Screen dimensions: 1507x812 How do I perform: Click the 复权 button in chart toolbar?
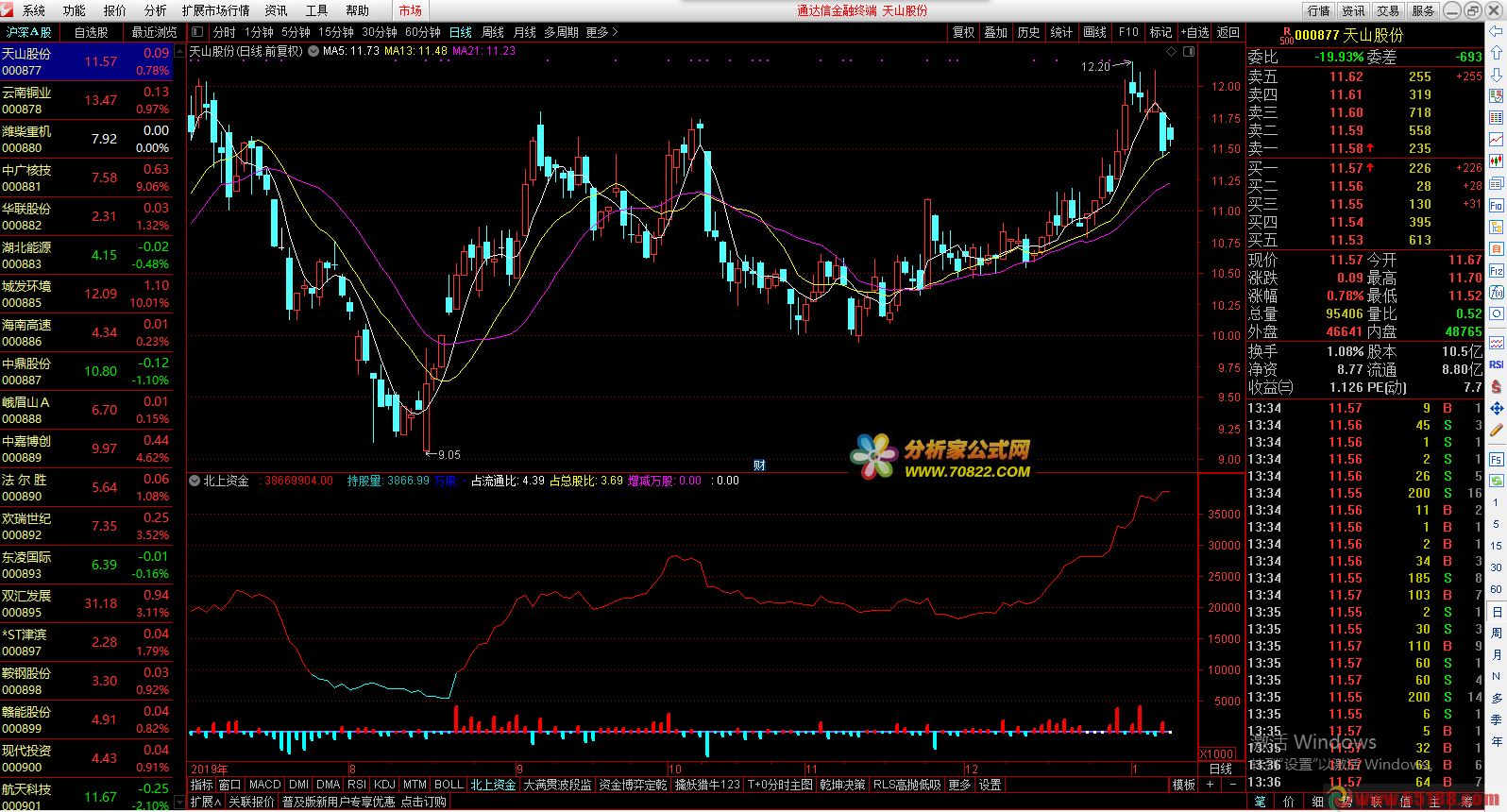click(x=963, y=32)
